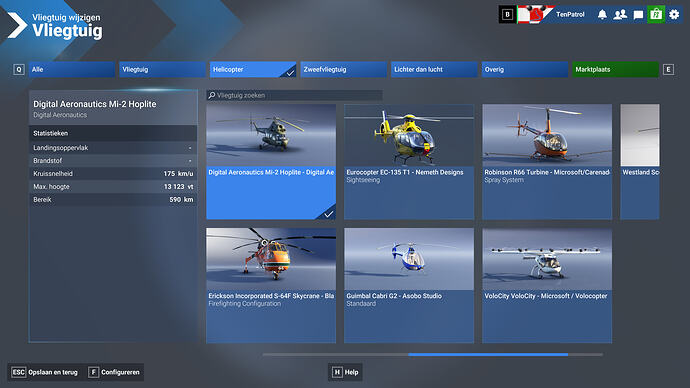Click the Bereik 590 km row
The width and height of the screenshot is (690, 388).
click(113, 200)
